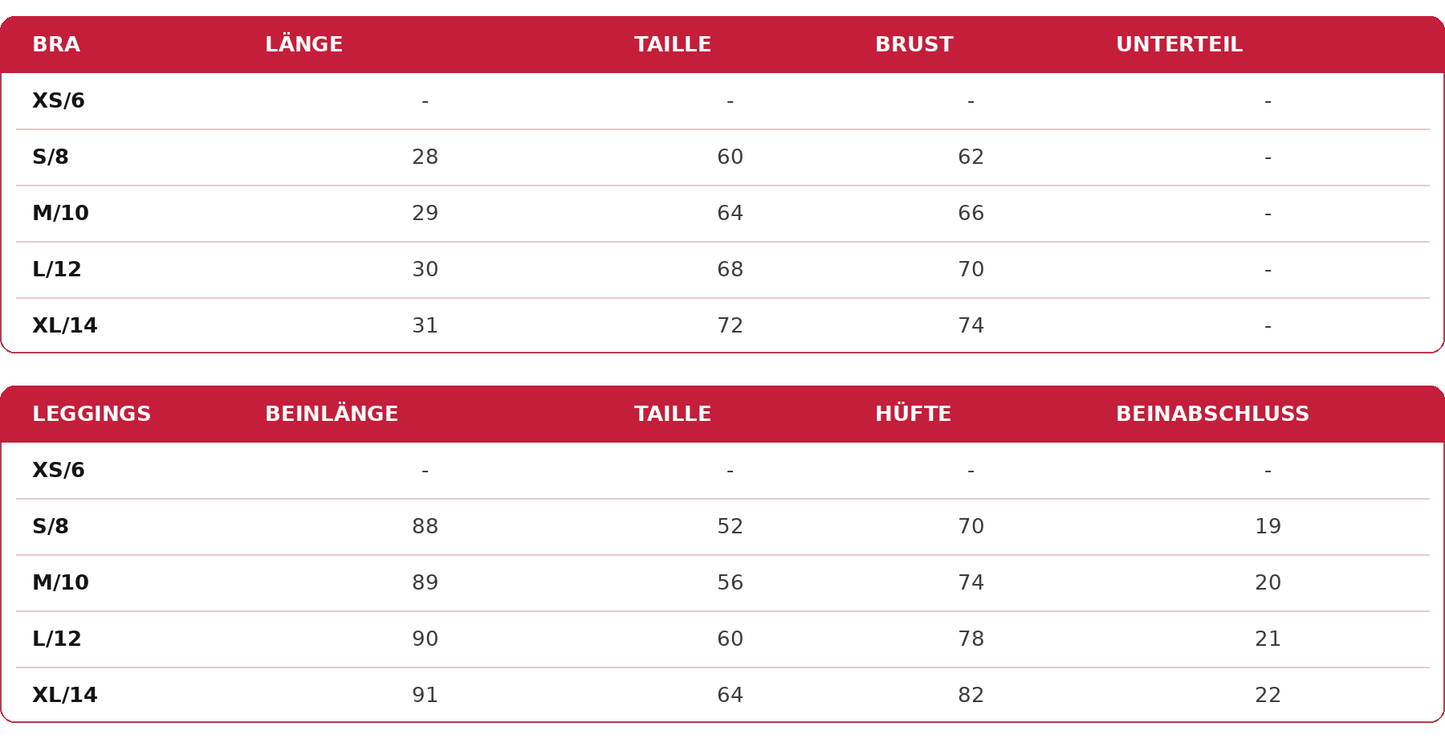The height and width of the screenshot is (739, 1445).
Task: Click the Beinabschluss value 19
Action: tap(1268, 527)
